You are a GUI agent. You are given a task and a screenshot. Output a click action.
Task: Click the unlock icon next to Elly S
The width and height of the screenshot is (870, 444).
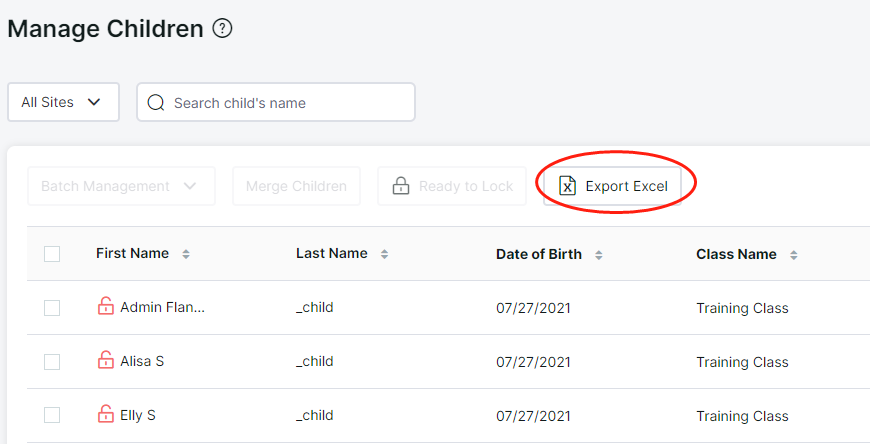(x=105, y=414)
